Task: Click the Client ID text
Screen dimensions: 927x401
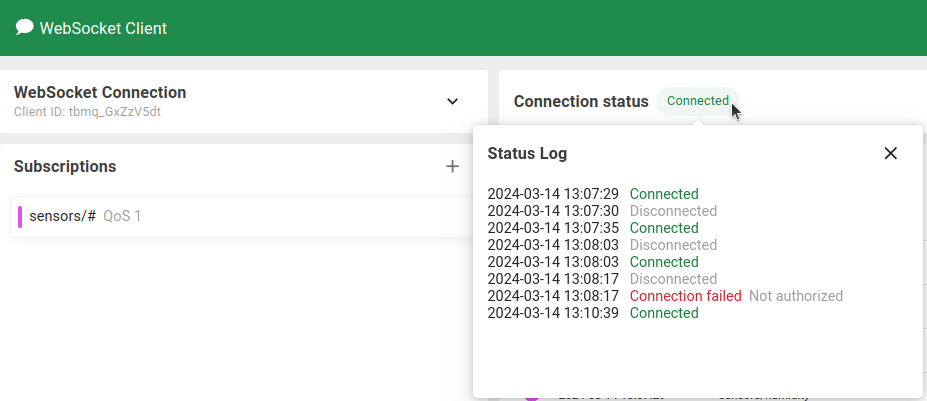Action: pos(87,112)
